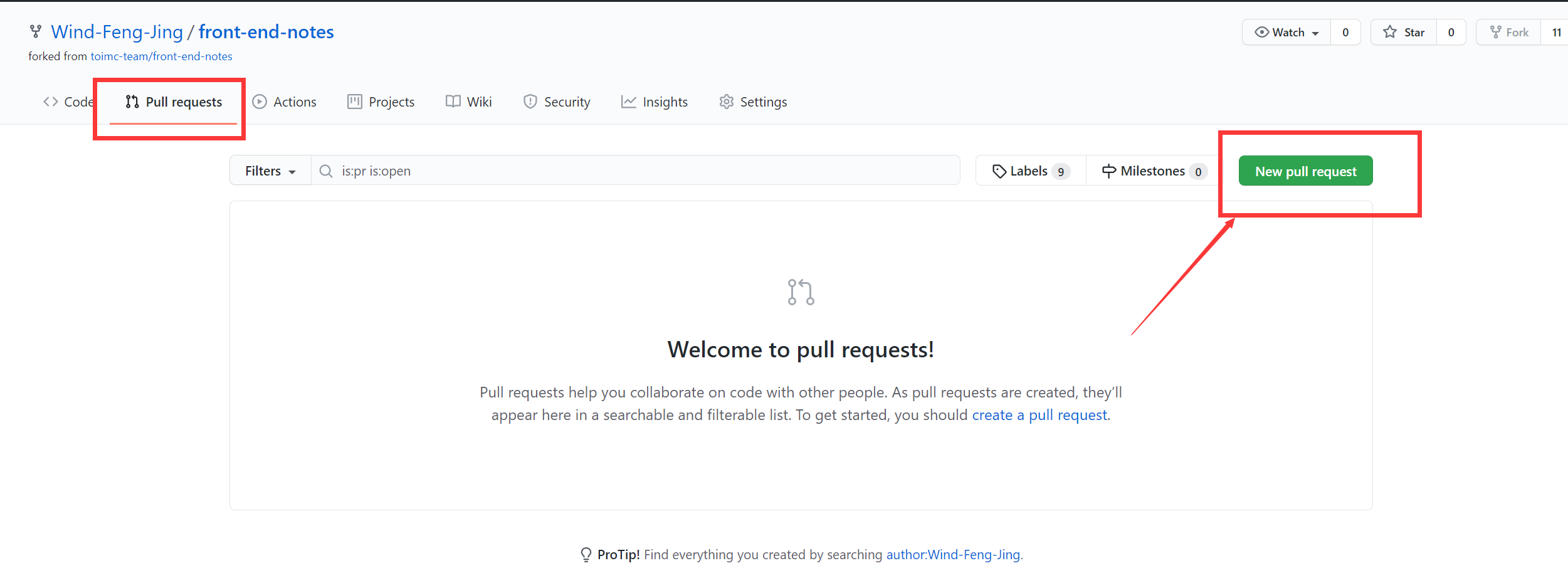Switch to the Pull requests tab
Image resolution: width=1568 pixels, height=578 pixels.
point(174,102)
